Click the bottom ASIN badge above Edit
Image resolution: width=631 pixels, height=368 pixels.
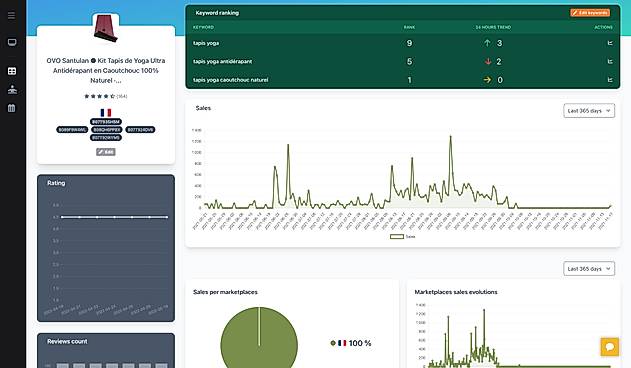coord(106,138)
